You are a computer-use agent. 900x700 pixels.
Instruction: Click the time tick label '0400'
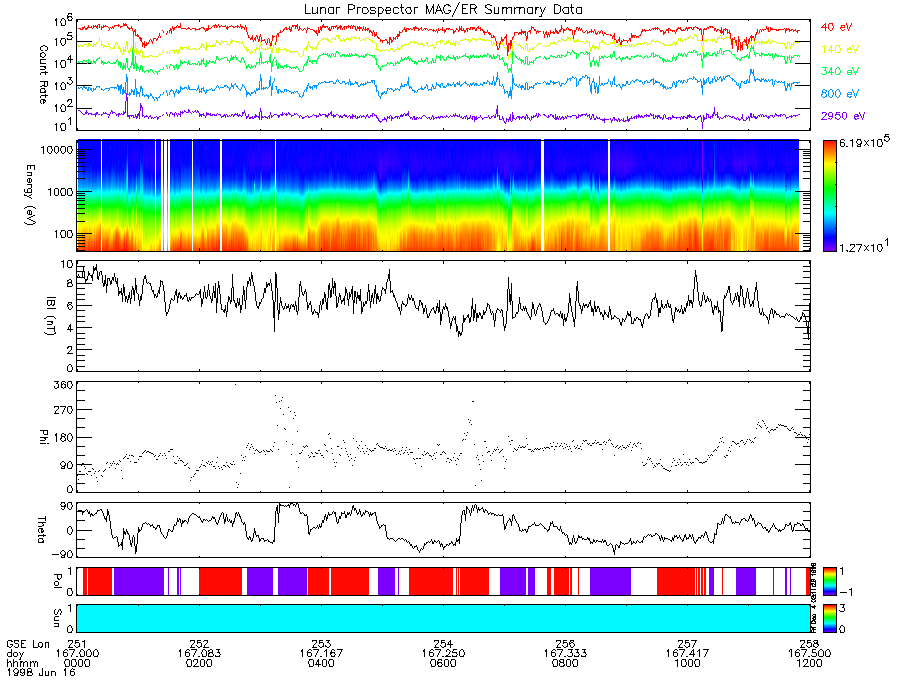(x=321, y=663)
